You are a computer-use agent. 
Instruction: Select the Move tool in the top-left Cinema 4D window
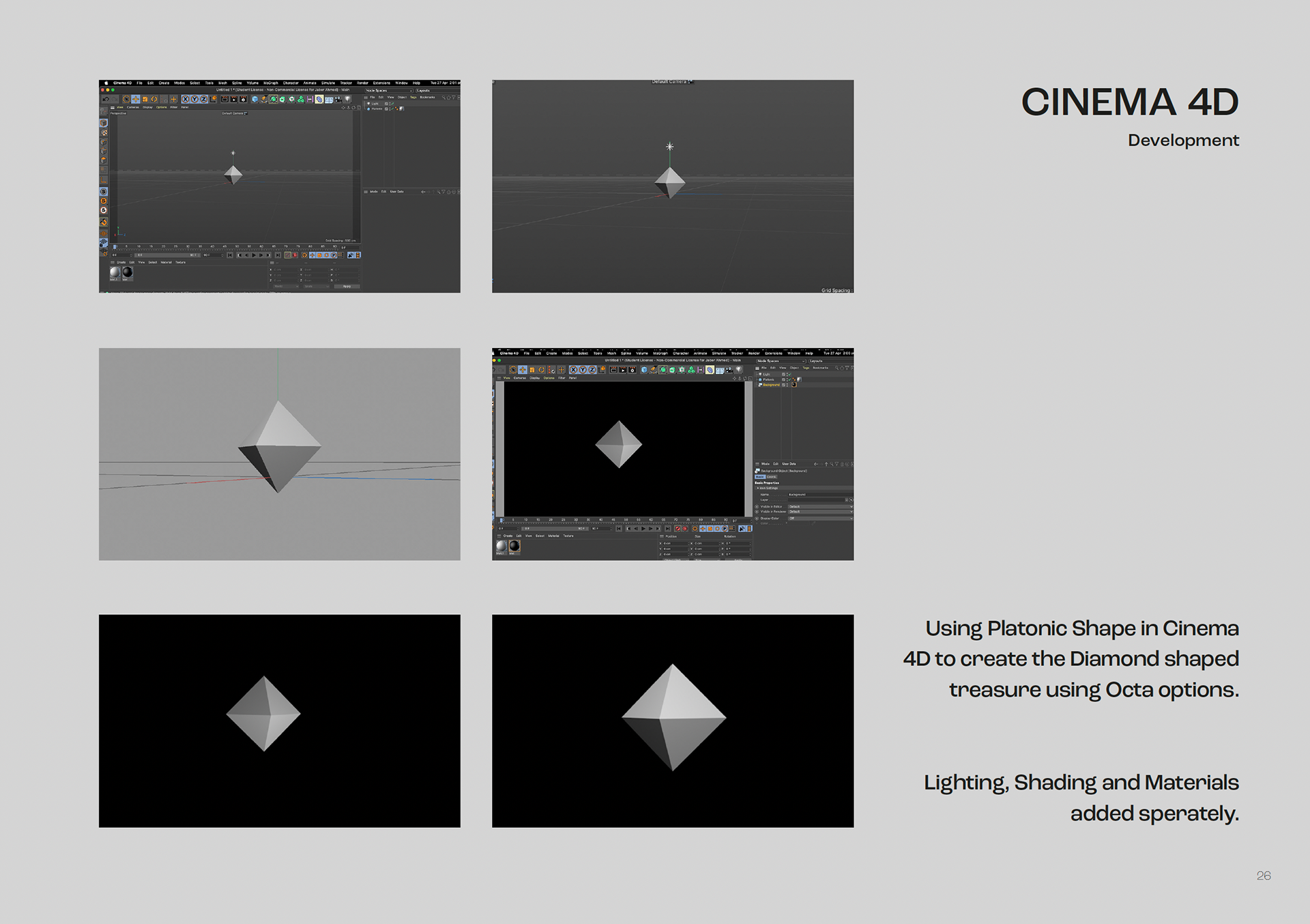click(x=136, y=99)
